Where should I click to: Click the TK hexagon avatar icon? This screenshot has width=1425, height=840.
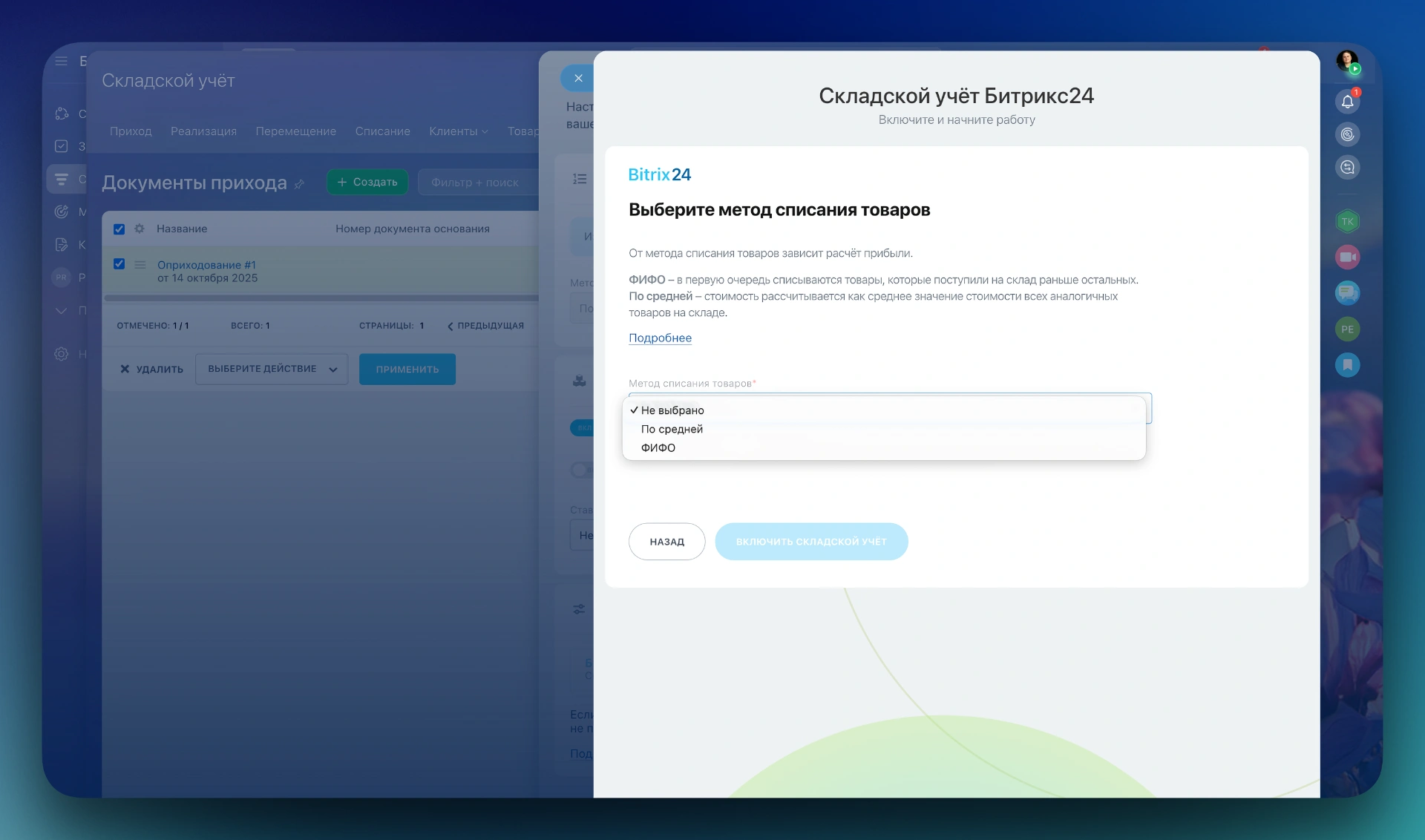[1347, 221]
